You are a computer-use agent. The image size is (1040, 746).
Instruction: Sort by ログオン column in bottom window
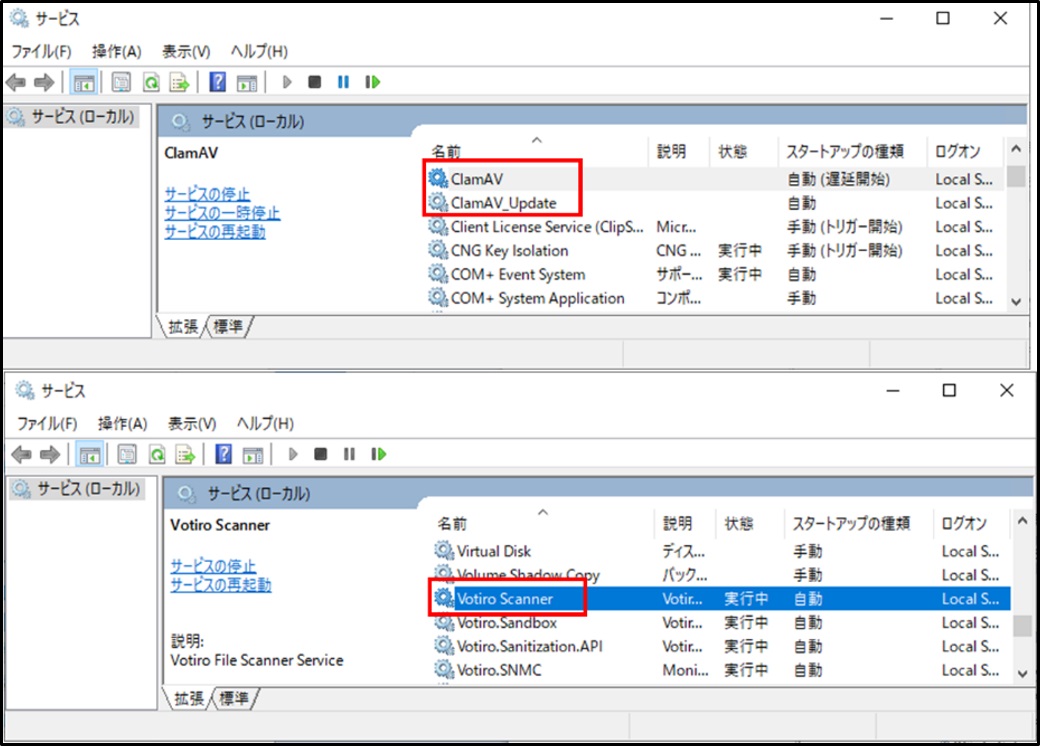tap(972, 523)
